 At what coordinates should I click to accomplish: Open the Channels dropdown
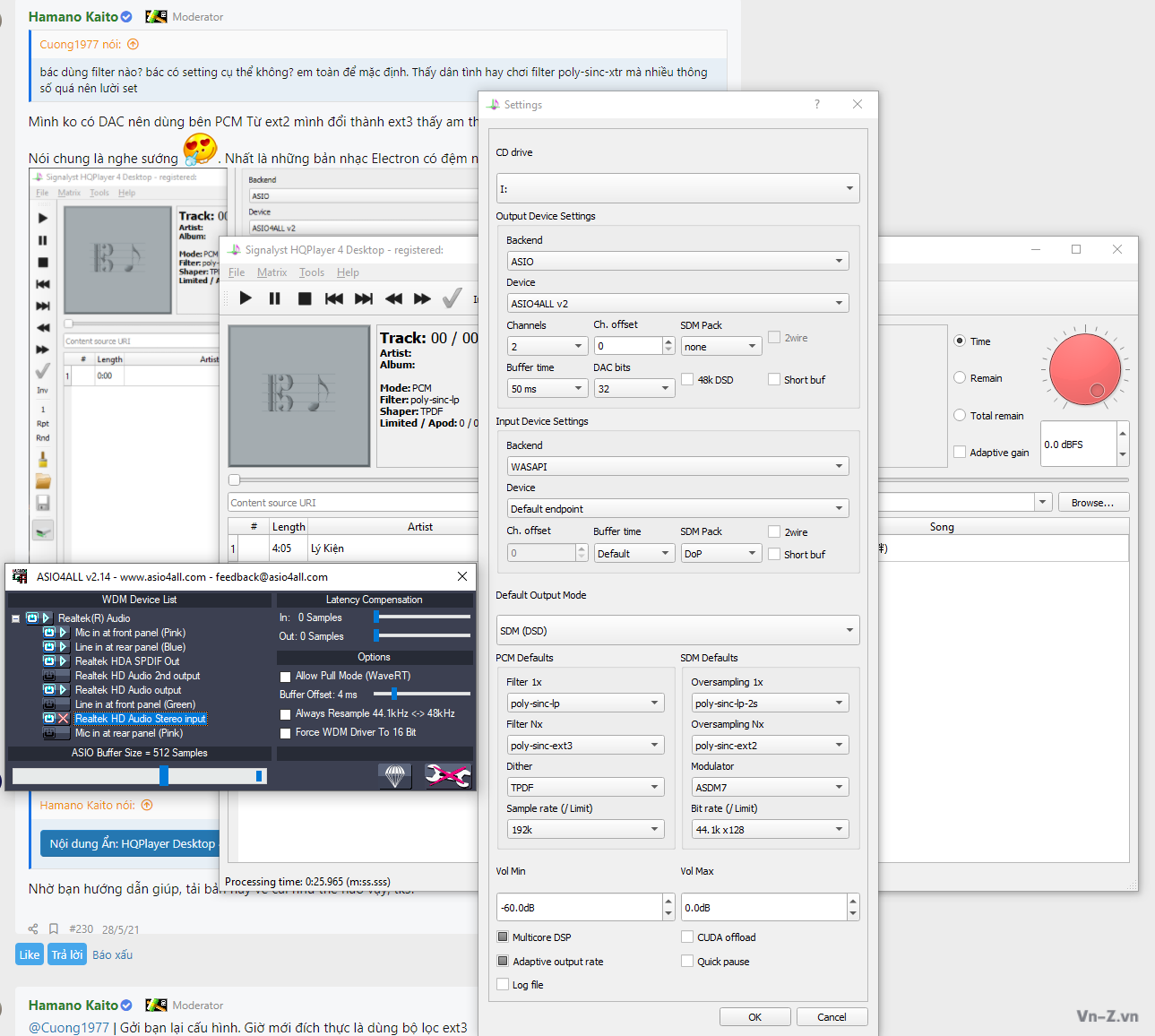[x=547, y=346]
